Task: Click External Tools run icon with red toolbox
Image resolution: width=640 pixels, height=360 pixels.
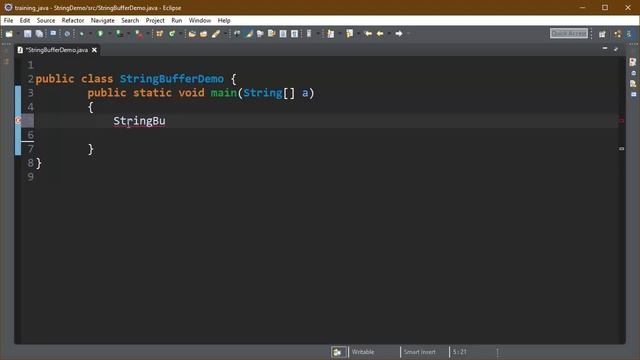Action: pos(139,34)
